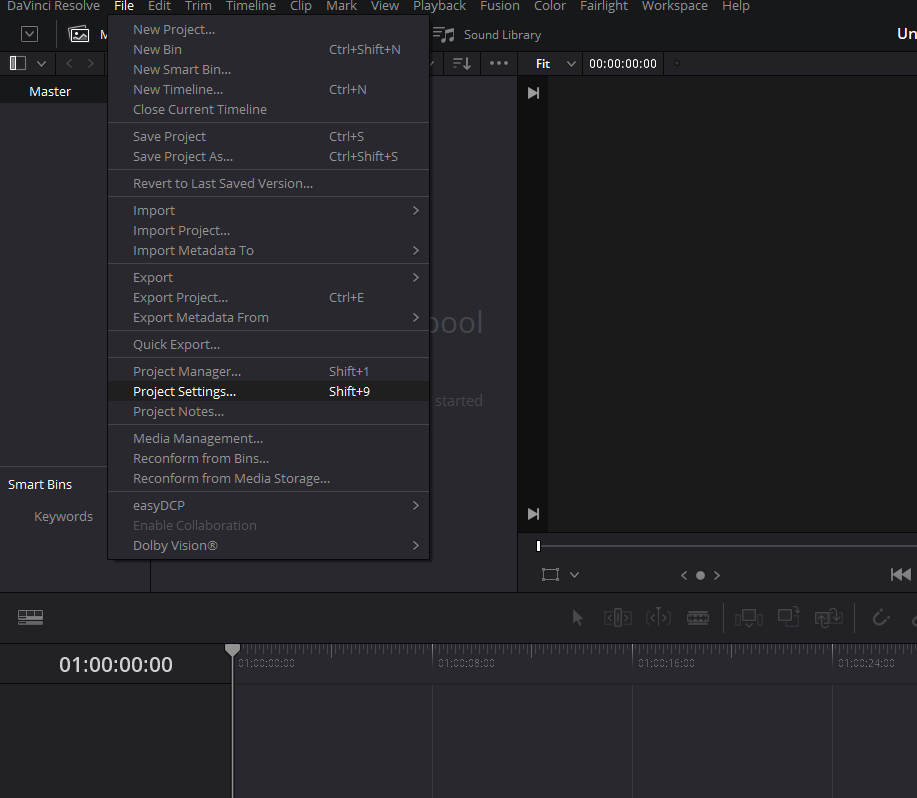Click jog previous arrow under viewer
The height and width of the screenshot is (798, 917).
(x=684, y=575)
